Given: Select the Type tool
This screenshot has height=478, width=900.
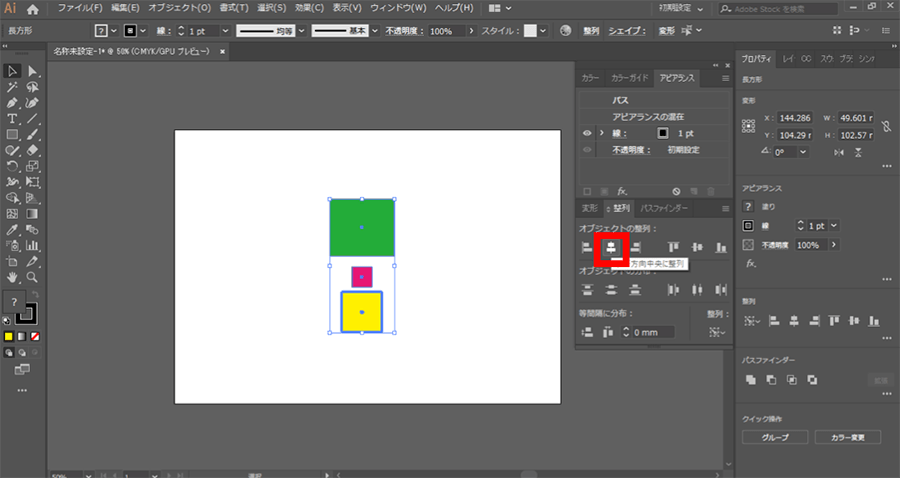Looking at the screenshot, I should pyautogui.click(x=12, y=119).
